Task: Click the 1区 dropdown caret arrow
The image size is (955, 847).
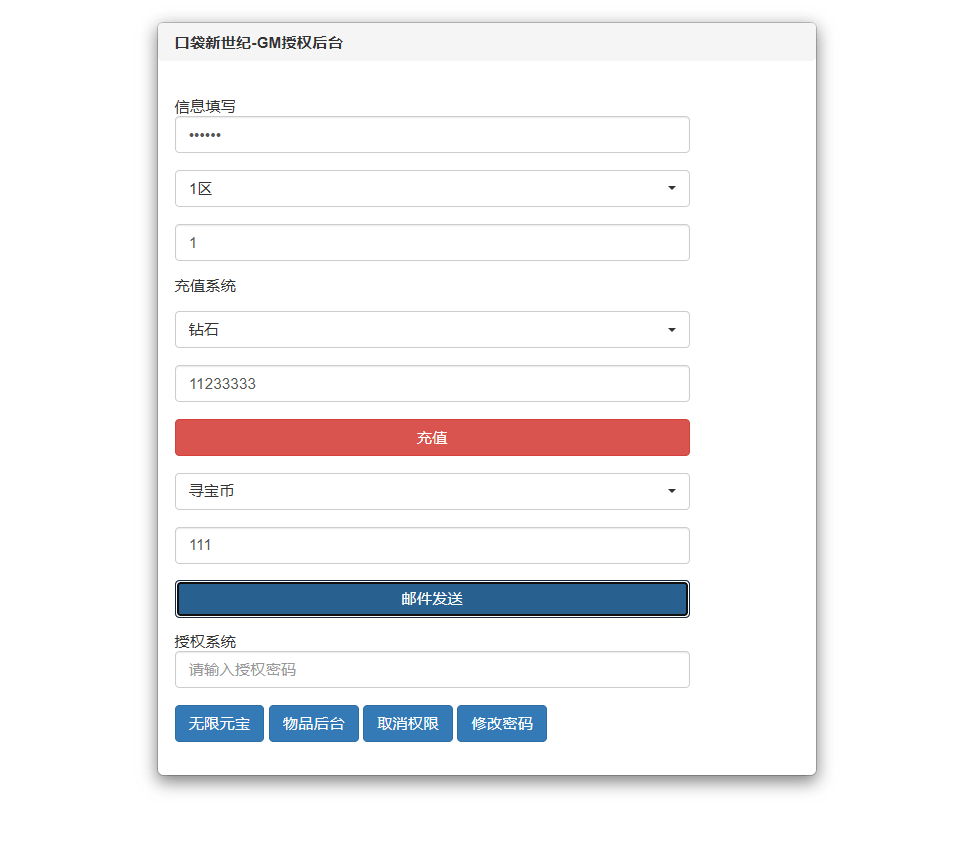Action: (x=672, y=188)
